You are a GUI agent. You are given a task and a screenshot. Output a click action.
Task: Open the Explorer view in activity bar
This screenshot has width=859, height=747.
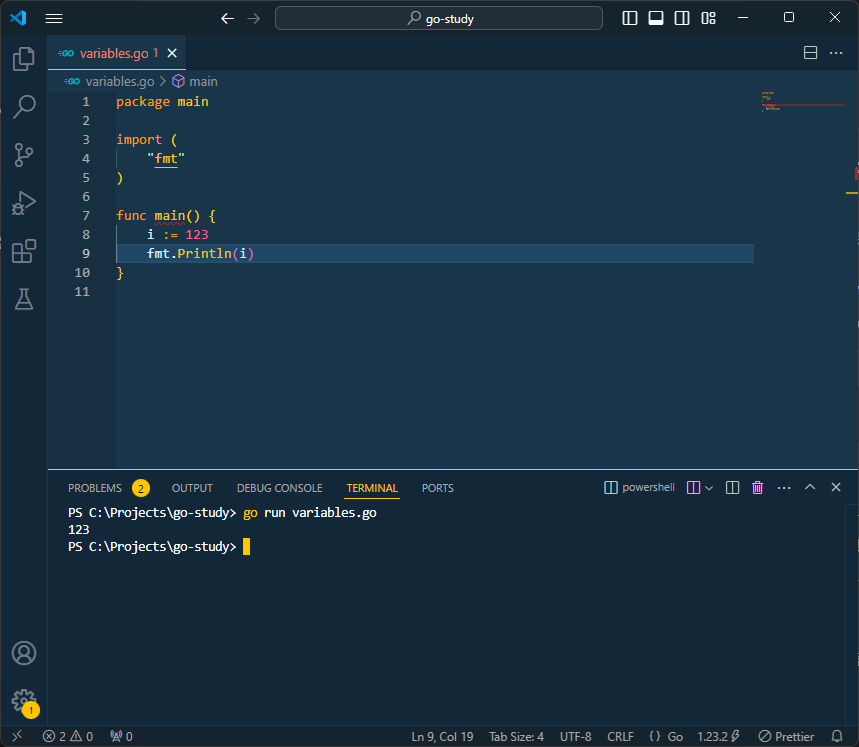[23, 59]
